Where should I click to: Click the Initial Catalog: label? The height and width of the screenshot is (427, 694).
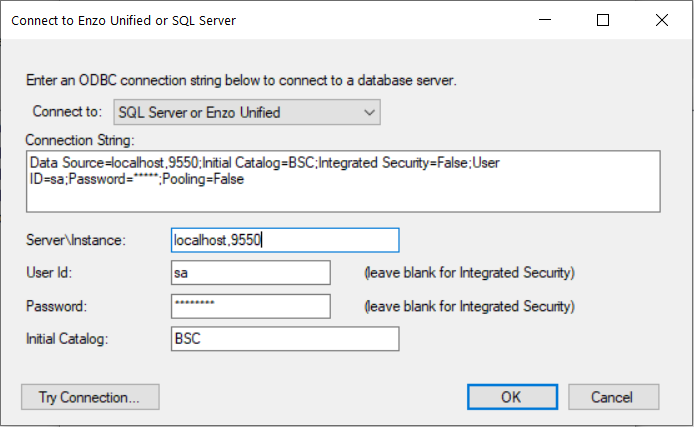[67, 339]
